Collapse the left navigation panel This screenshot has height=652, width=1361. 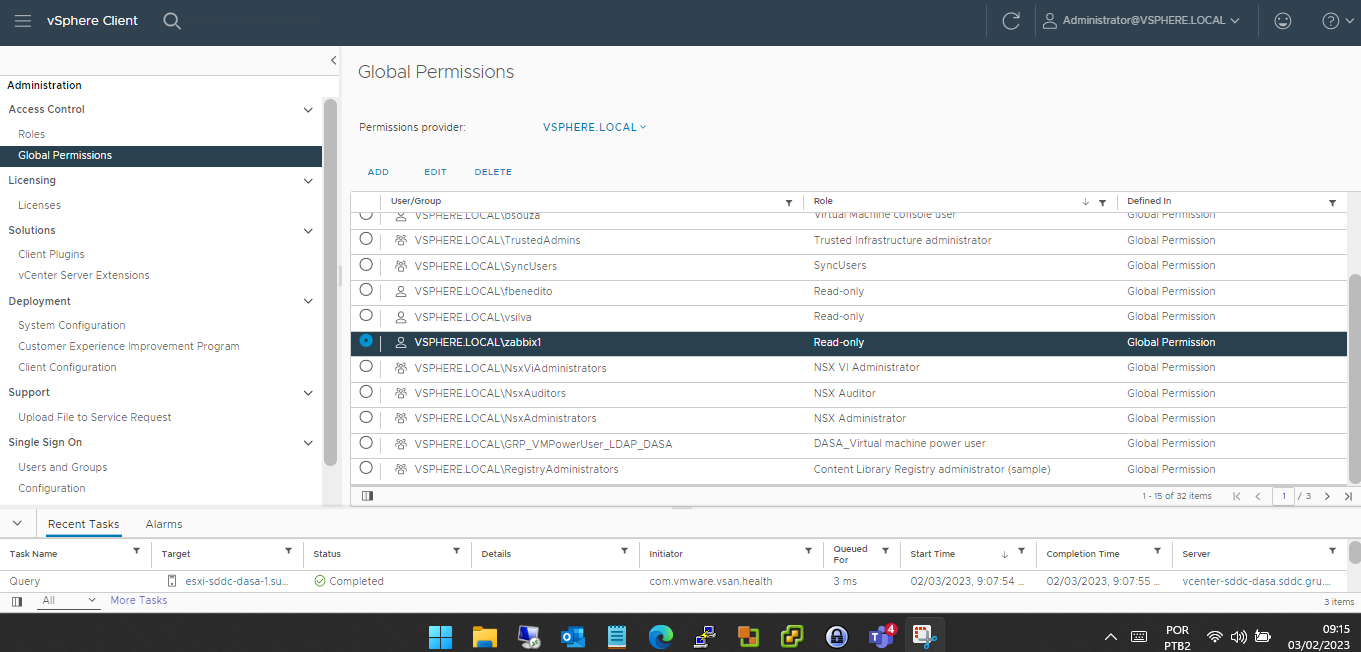pos(333,61)
